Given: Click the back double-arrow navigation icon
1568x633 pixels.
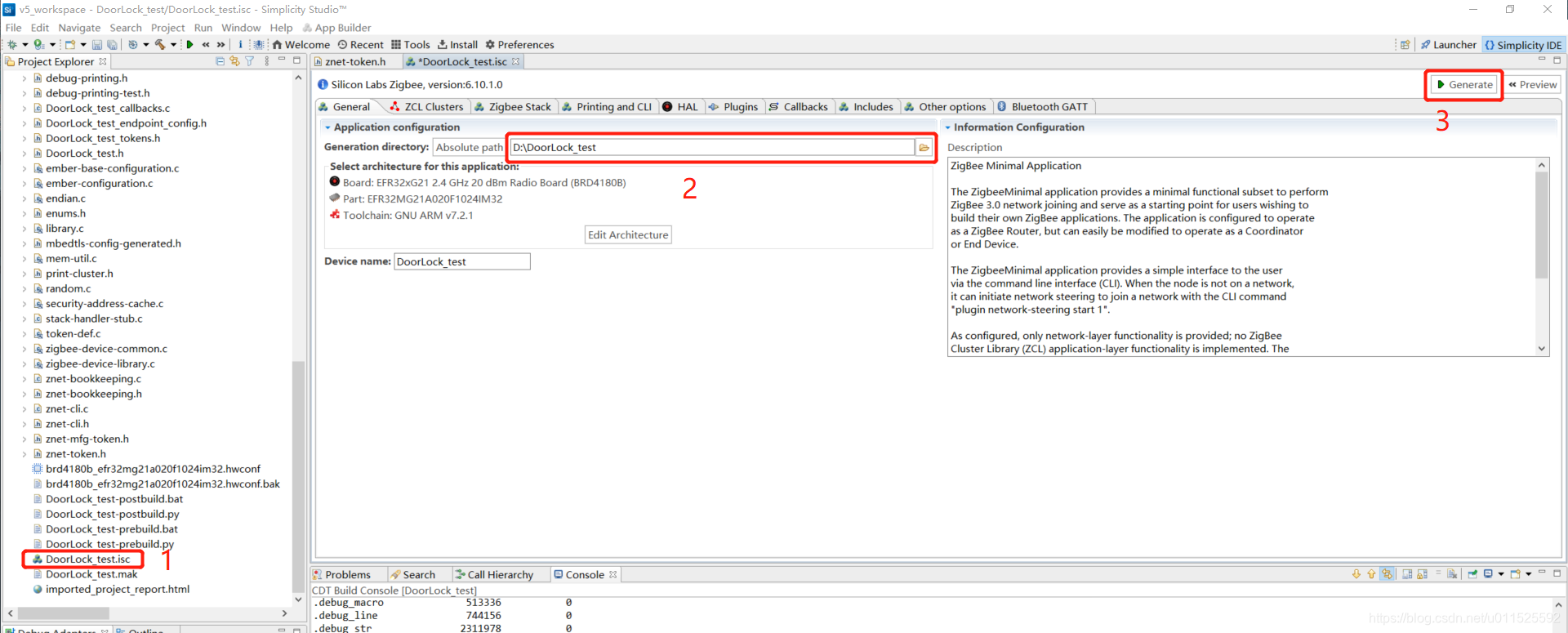Looking at the screenshot, I should pos(206,44).
